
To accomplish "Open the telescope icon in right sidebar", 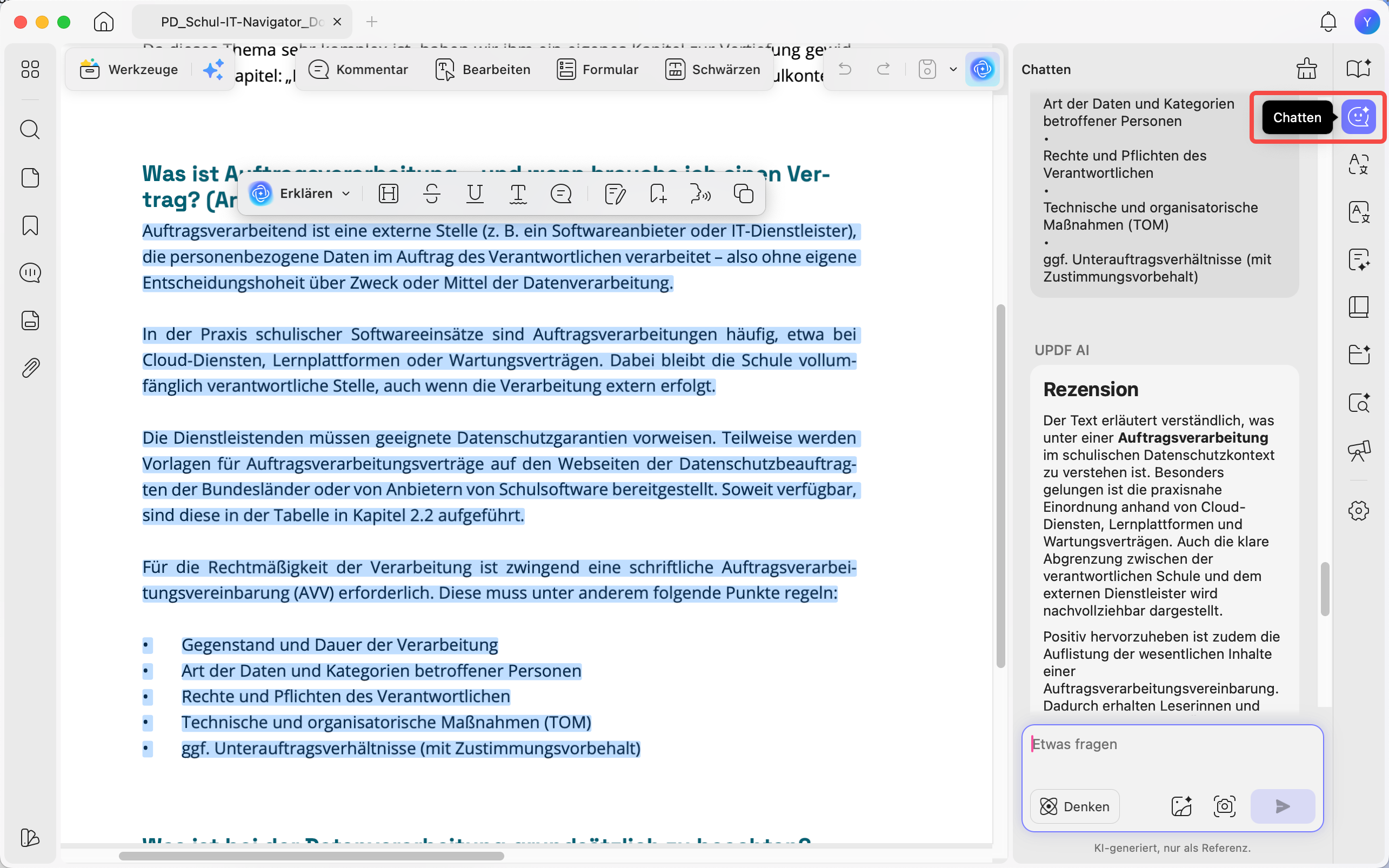I will [1359, 451].
